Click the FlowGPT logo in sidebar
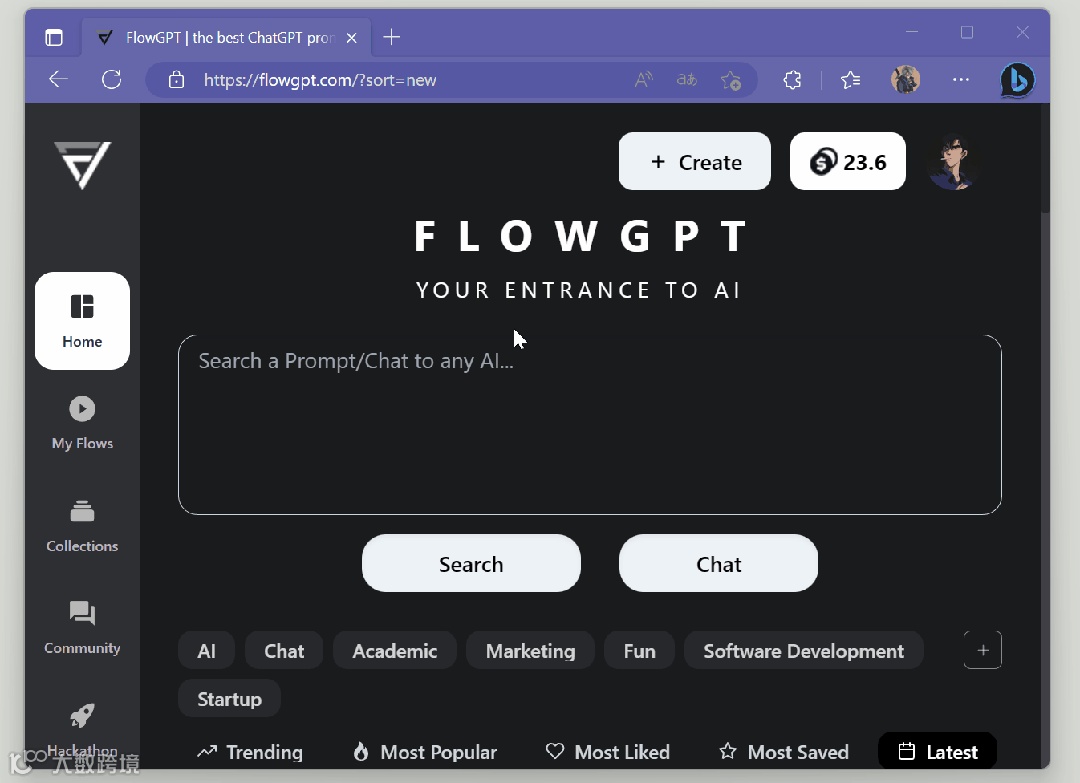 tap(83, 165)
